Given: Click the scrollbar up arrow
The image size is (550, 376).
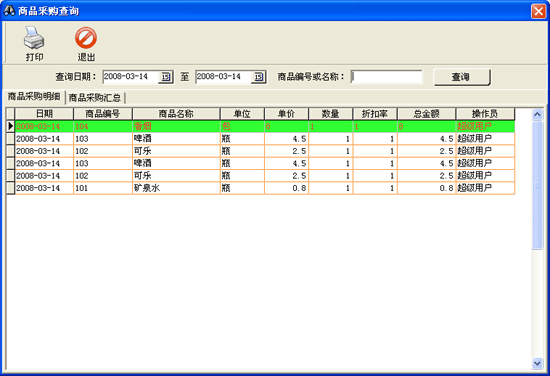Looking at the screenshot, I should tap(537, 114).
